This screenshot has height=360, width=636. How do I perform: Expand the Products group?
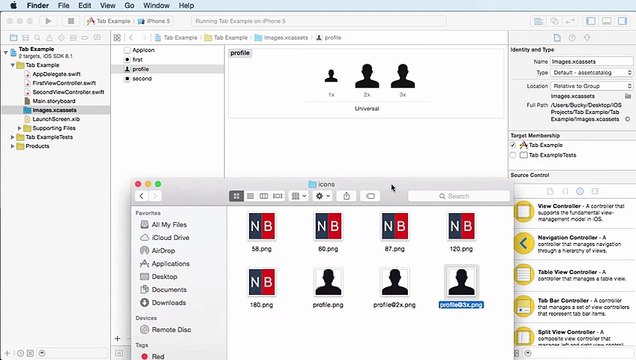point(13,146)
